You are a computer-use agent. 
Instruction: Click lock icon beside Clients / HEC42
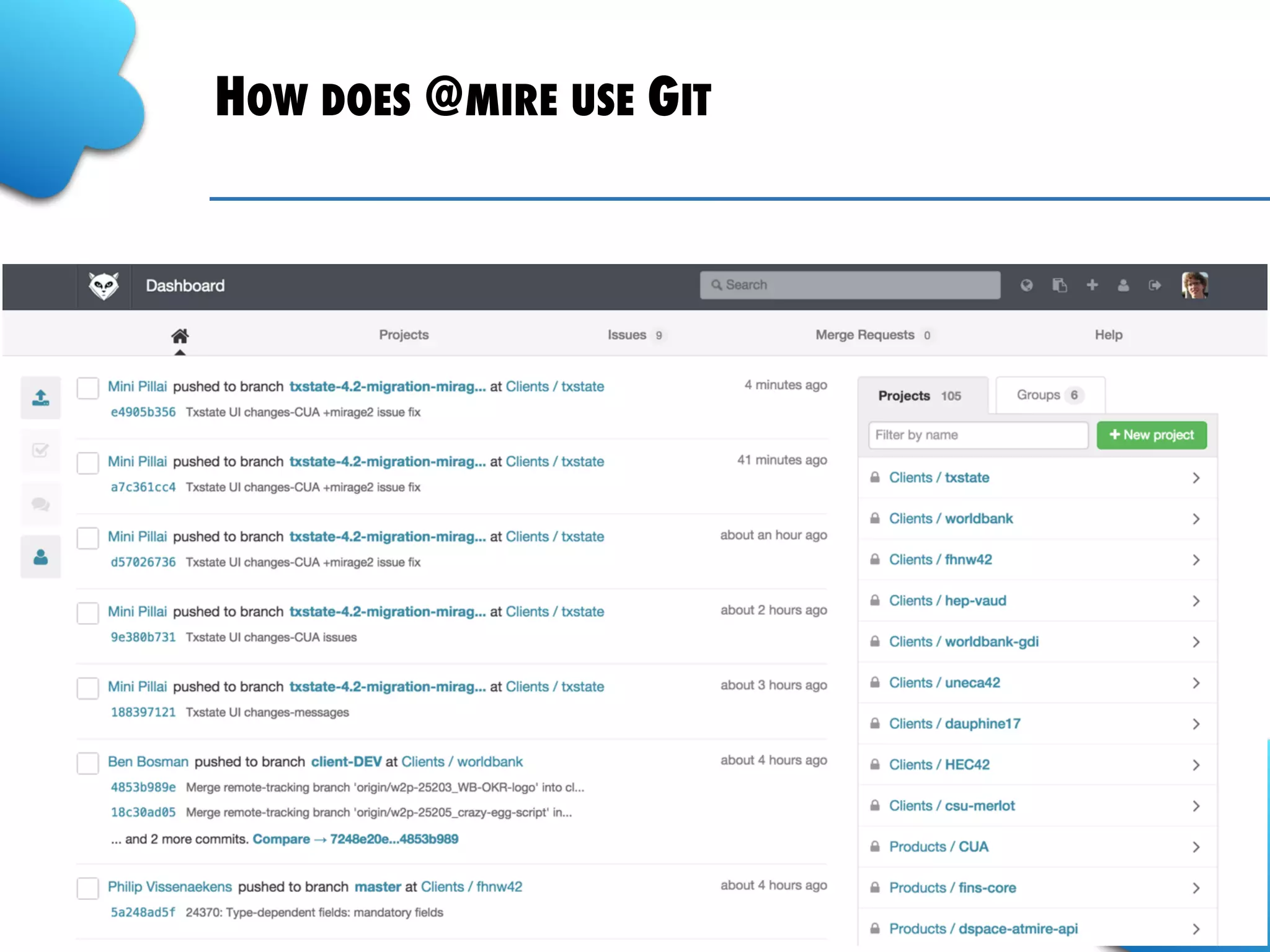[x=875, y=764]
